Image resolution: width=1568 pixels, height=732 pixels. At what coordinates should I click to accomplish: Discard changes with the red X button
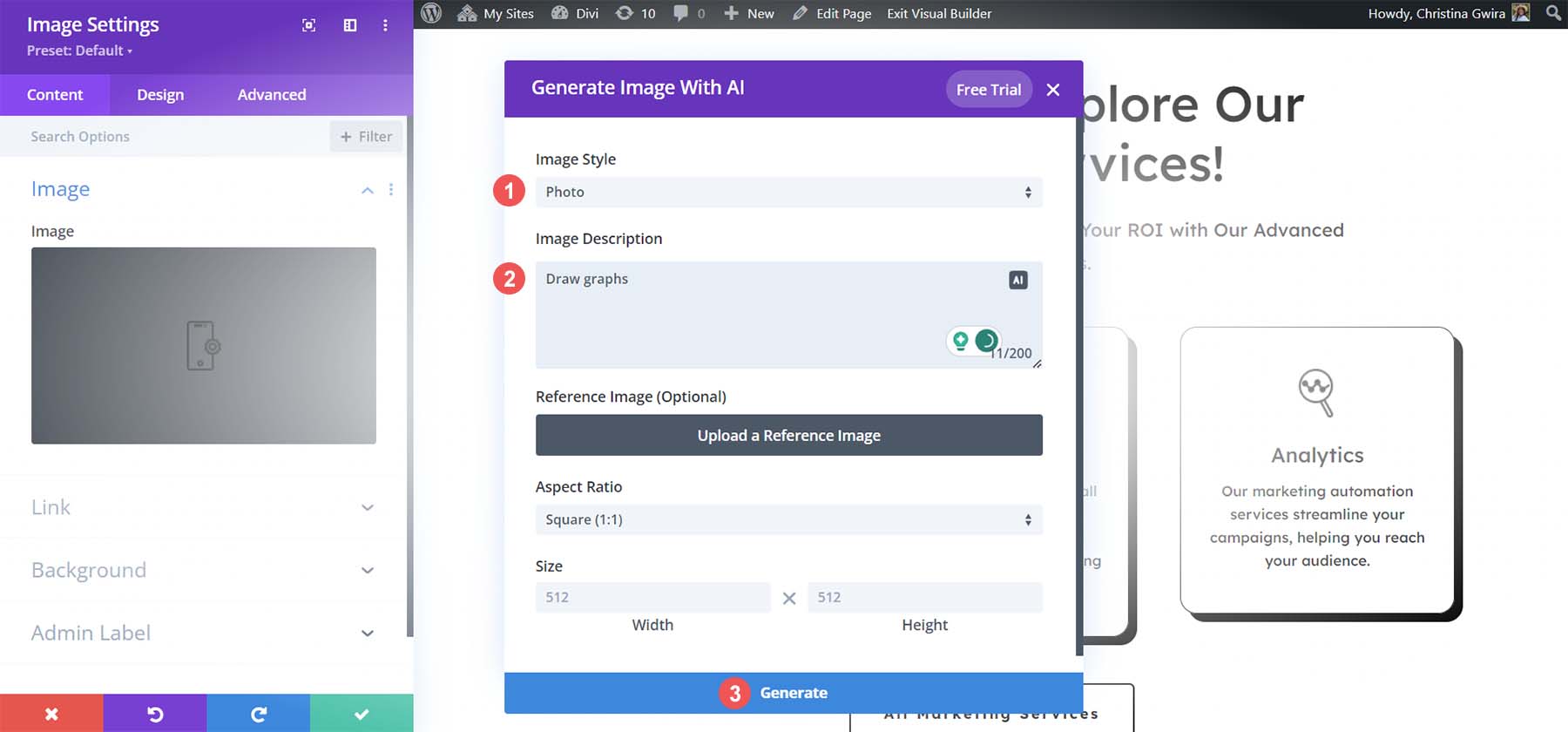[51, 714]
